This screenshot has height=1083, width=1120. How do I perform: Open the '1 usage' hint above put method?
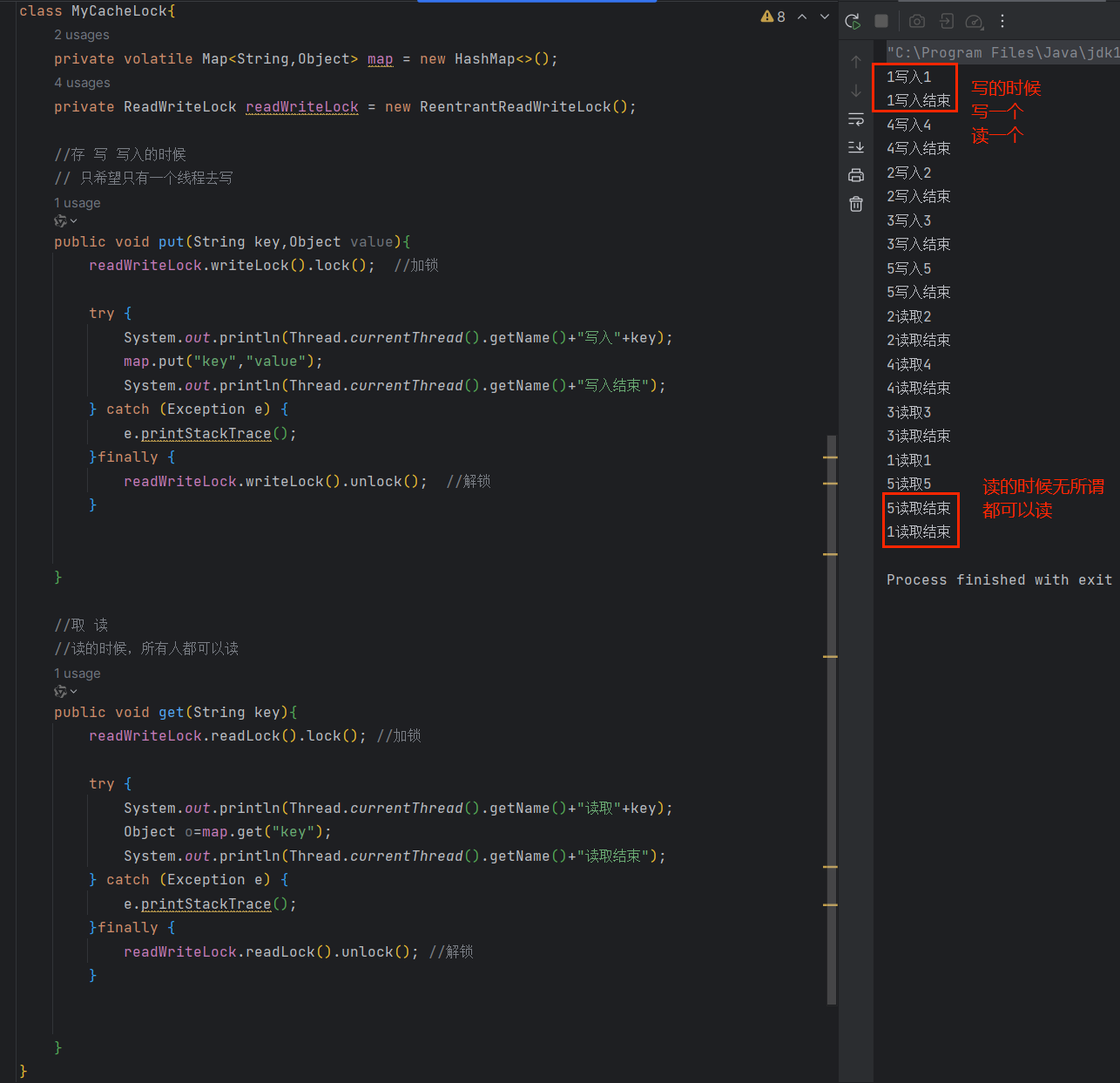78,203
